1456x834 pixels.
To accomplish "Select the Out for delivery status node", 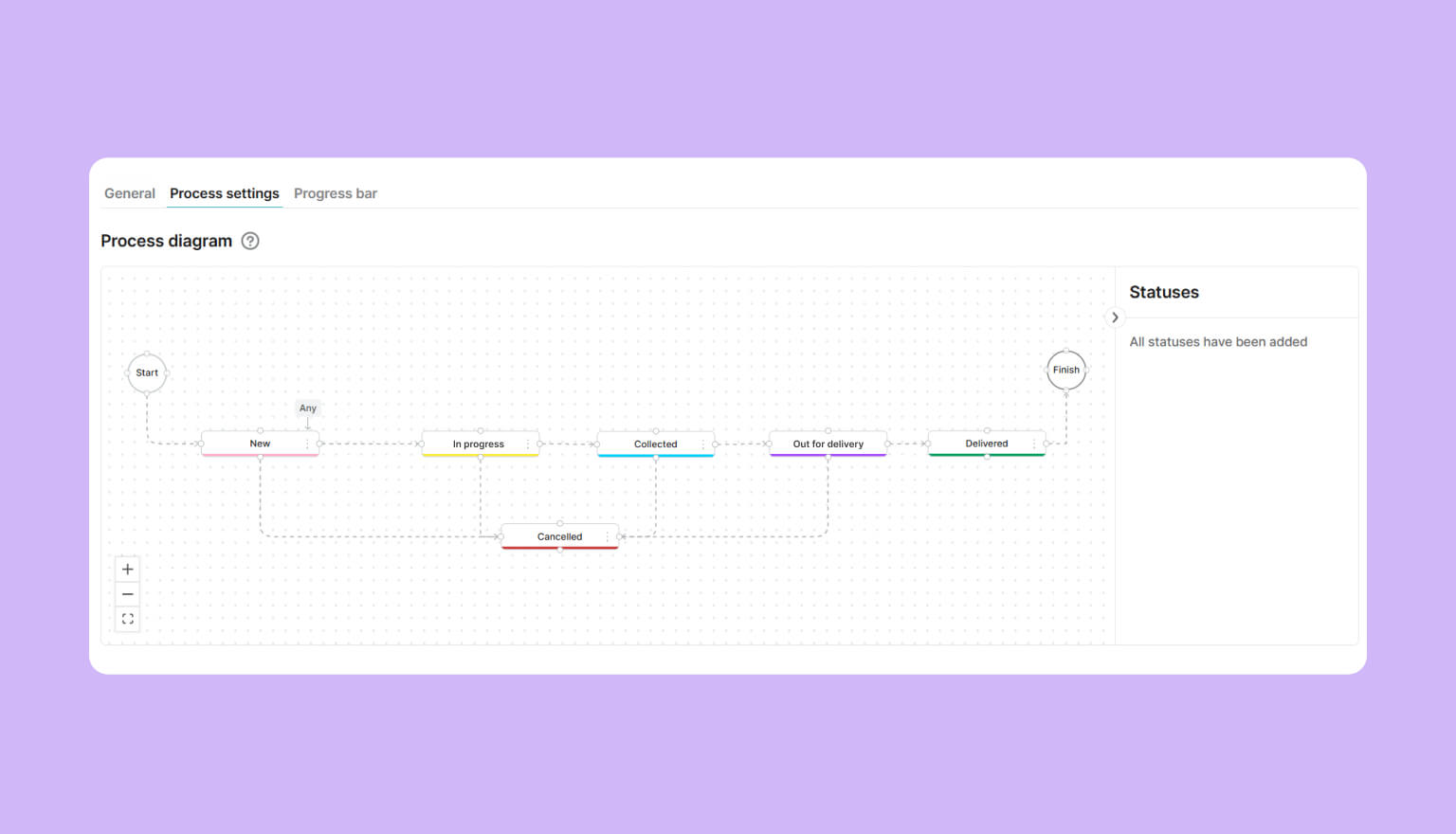I will coord(828,444).
